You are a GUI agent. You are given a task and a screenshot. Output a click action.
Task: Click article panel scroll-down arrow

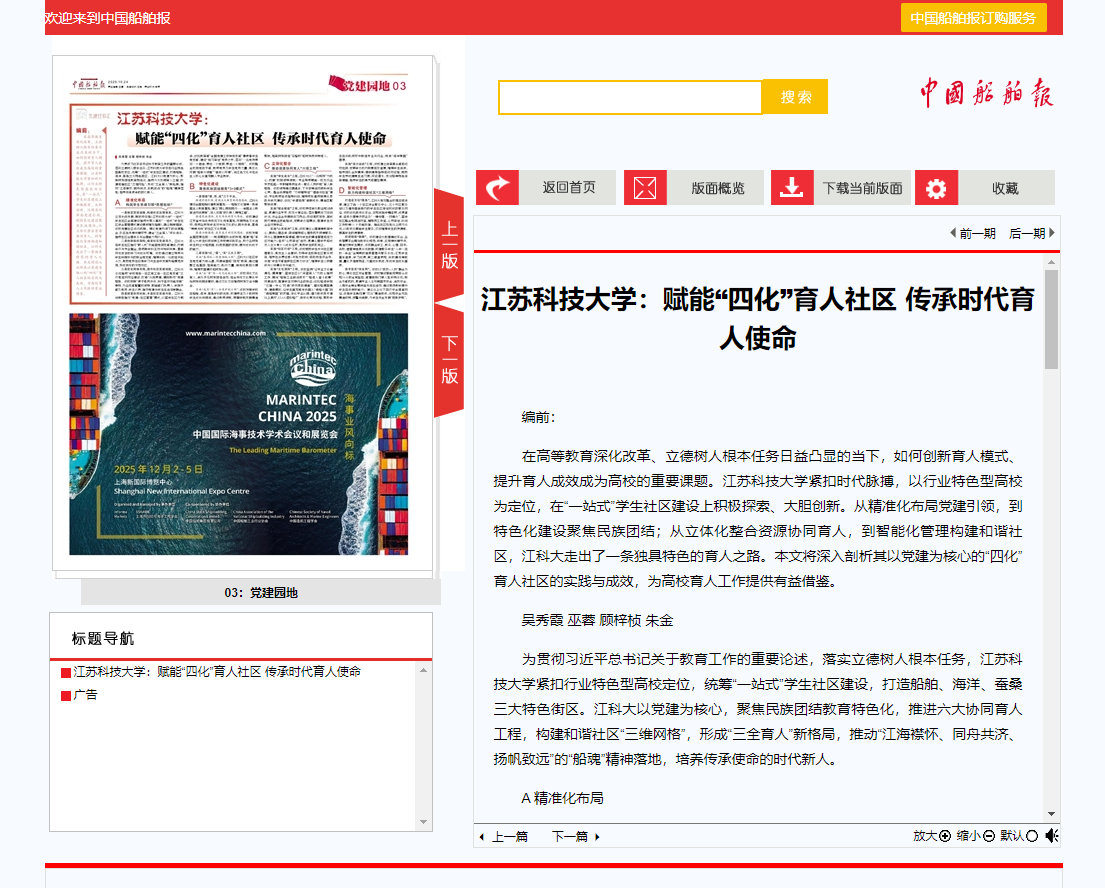(x=1051, y=813)
